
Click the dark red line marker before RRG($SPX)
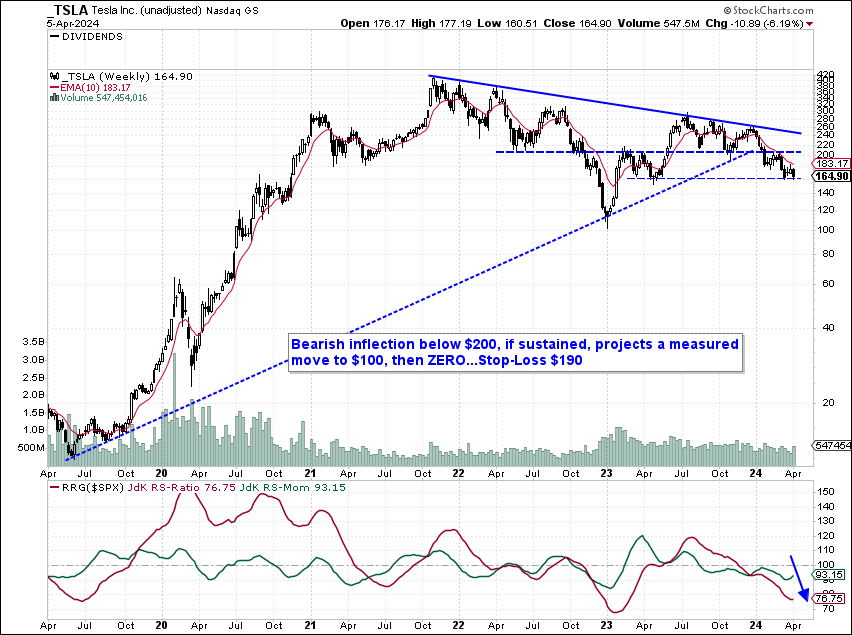point(53,487)
